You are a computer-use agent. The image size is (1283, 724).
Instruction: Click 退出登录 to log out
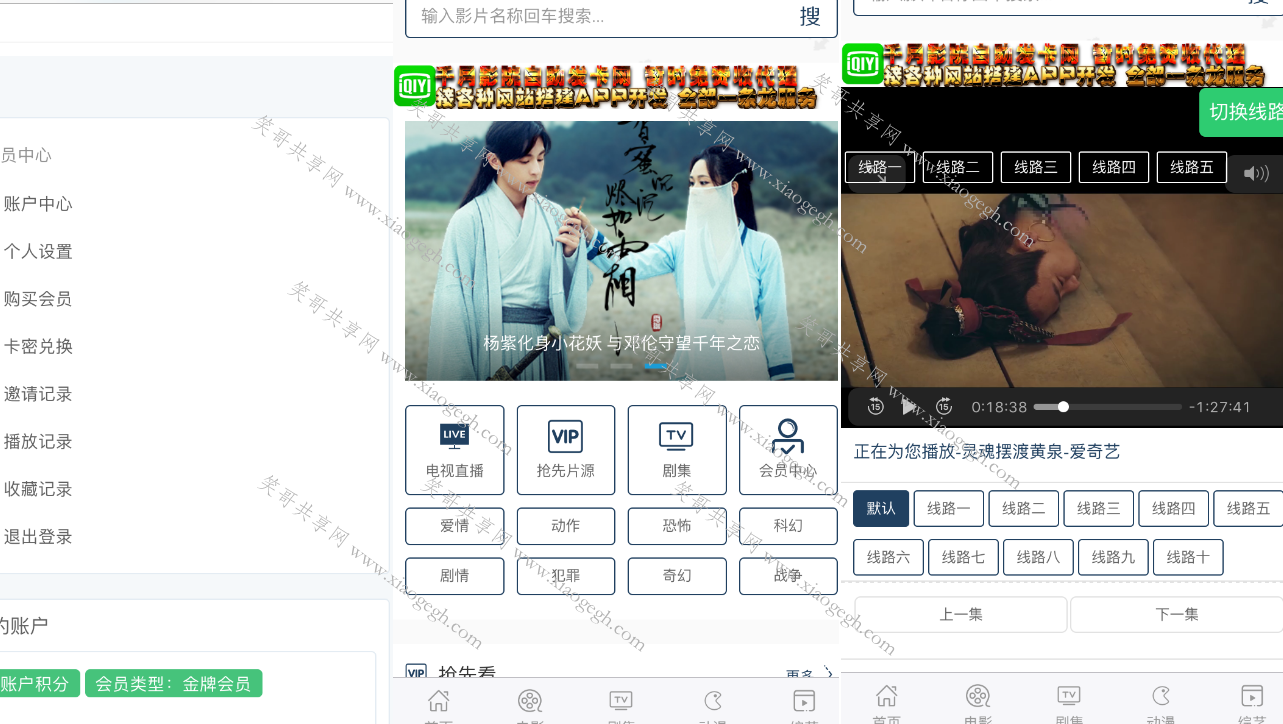[x=38, y=537]
